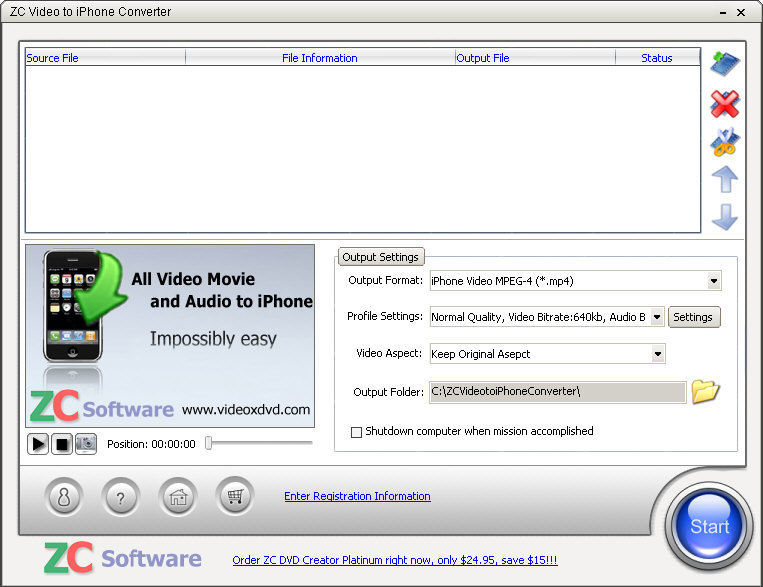Play the video preview
The width and height of the screenshot is (763, 587).
click(x=38, y=444)
